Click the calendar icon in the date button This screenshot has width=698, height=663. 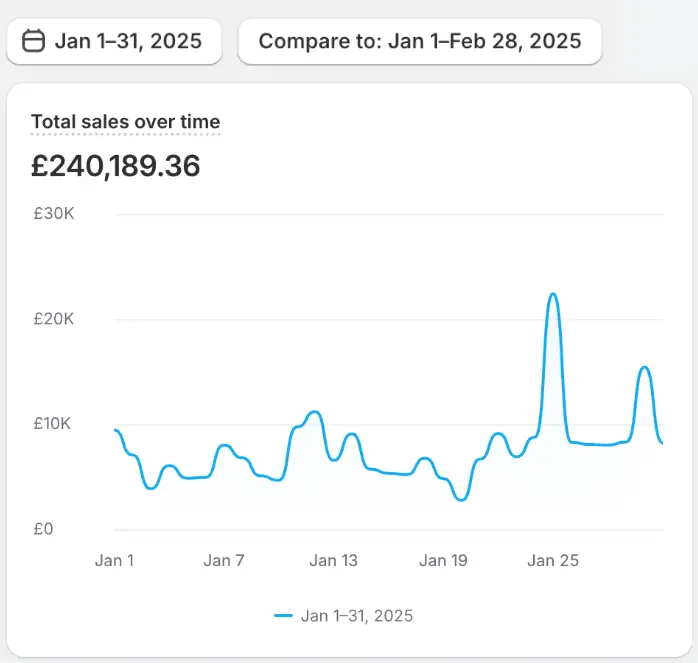coord(34,41)
